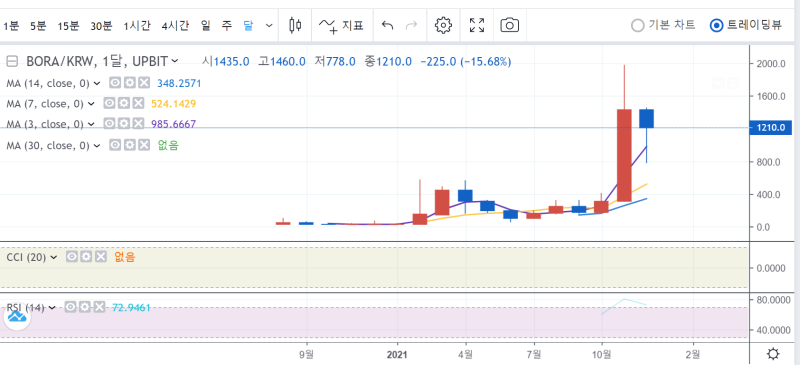This screenshot has width=800, height=365.
Task: Open the candlestick chart type selector
Action: coord(295,25)
